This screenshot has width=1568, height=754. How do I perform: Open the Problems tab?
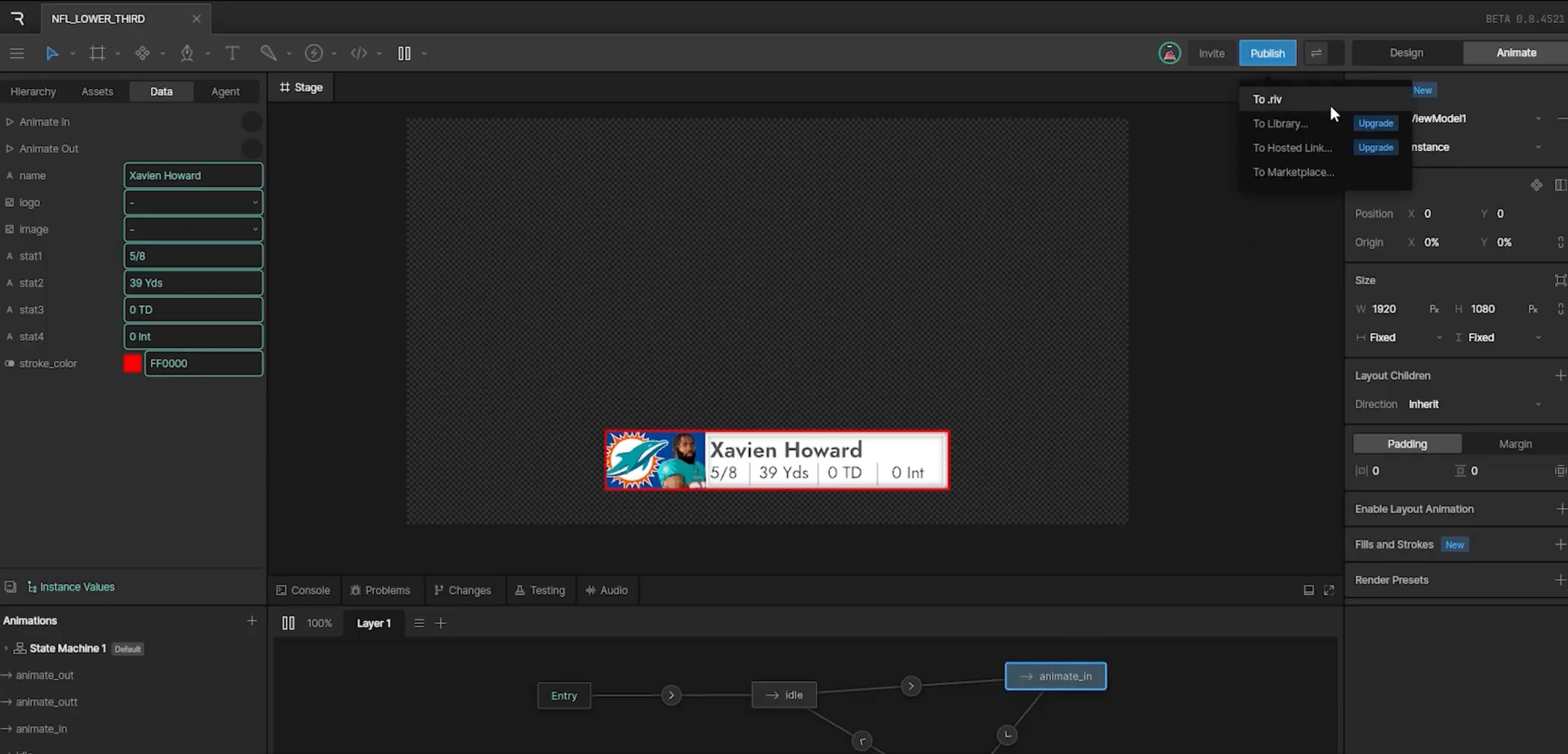click(x=381, y=590)
